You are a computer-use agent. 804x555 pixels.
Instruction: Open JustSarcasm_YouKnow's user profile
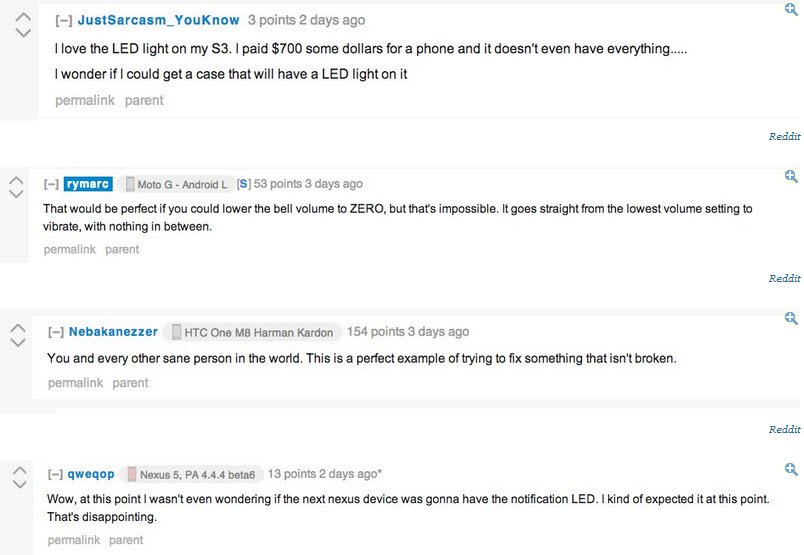pyautogui.click(x=158, y=20)
